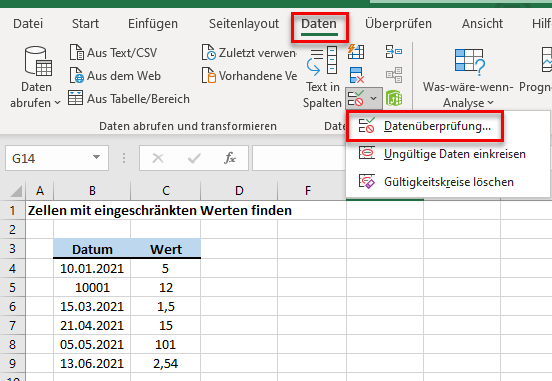Image resolution: width=552 pixels, height=381 pixels.
Task: Click the Blitzvorschau flash fill icon
Action: click(x=356, y=52)
